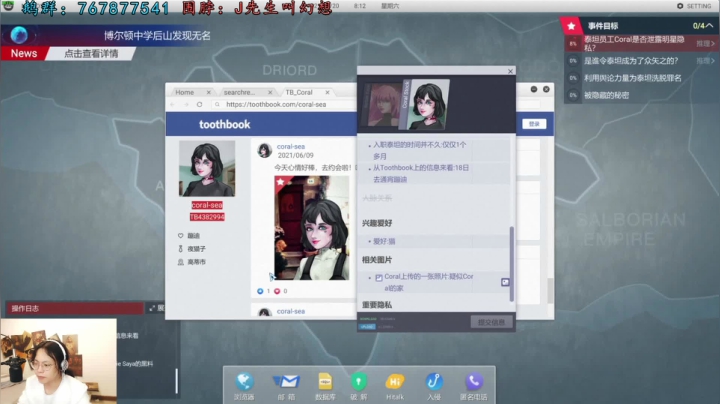Adjust the profile info panel scrollbar
720x404 pixels.
click(x=512, y=264)
